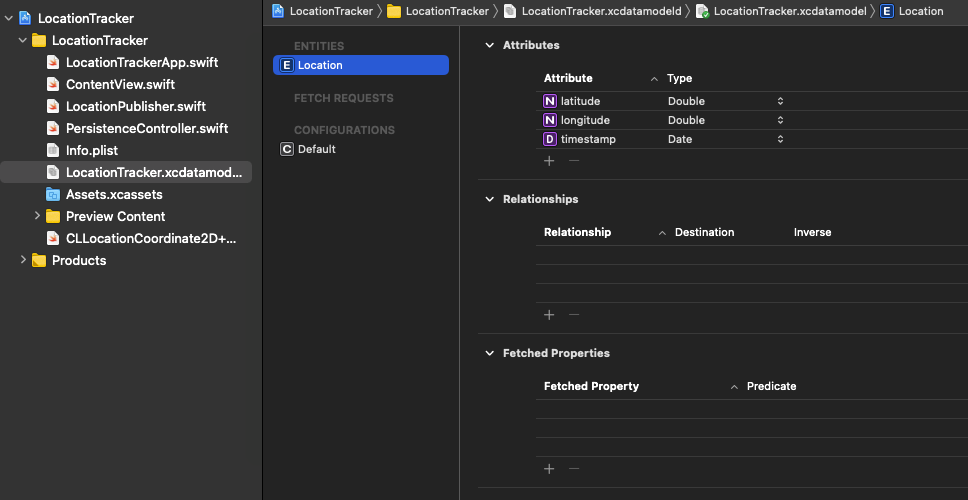This screenshot has width=968, height=500.
Task: Expand the Preview Content folder
Action: click(x=38, y=216)
